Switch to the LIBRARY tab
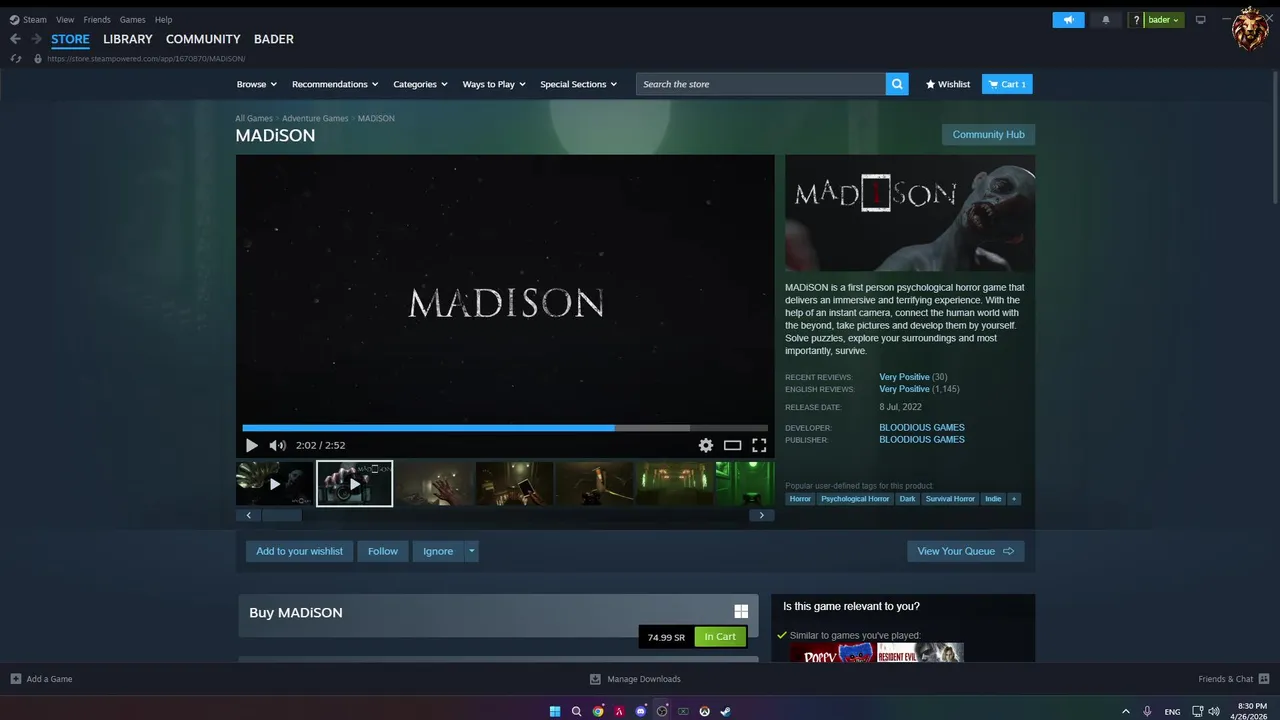Screen dimensions: 1280x720 click(128, 39)
